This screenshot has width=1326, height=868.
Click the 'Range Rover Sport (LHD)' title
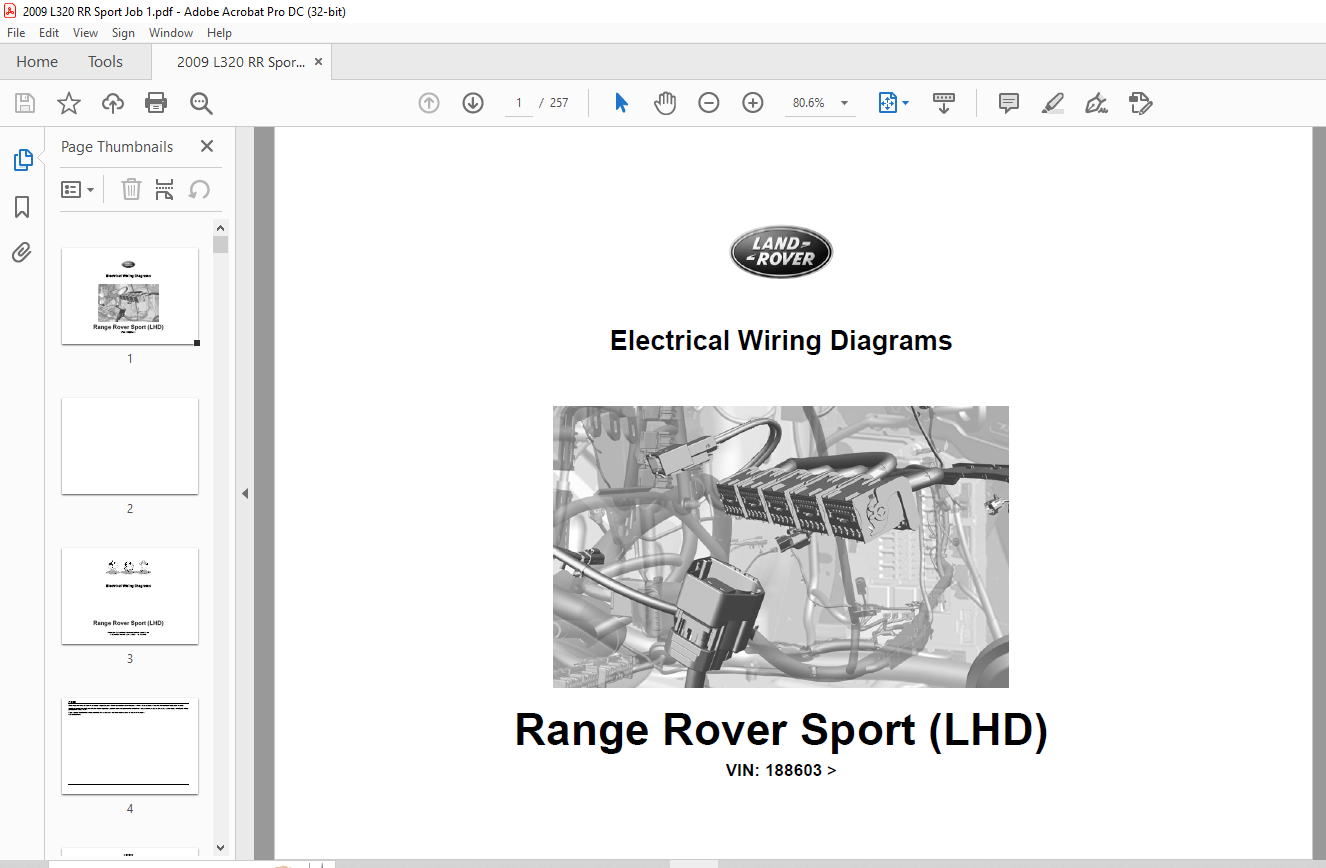click(781, 731)
